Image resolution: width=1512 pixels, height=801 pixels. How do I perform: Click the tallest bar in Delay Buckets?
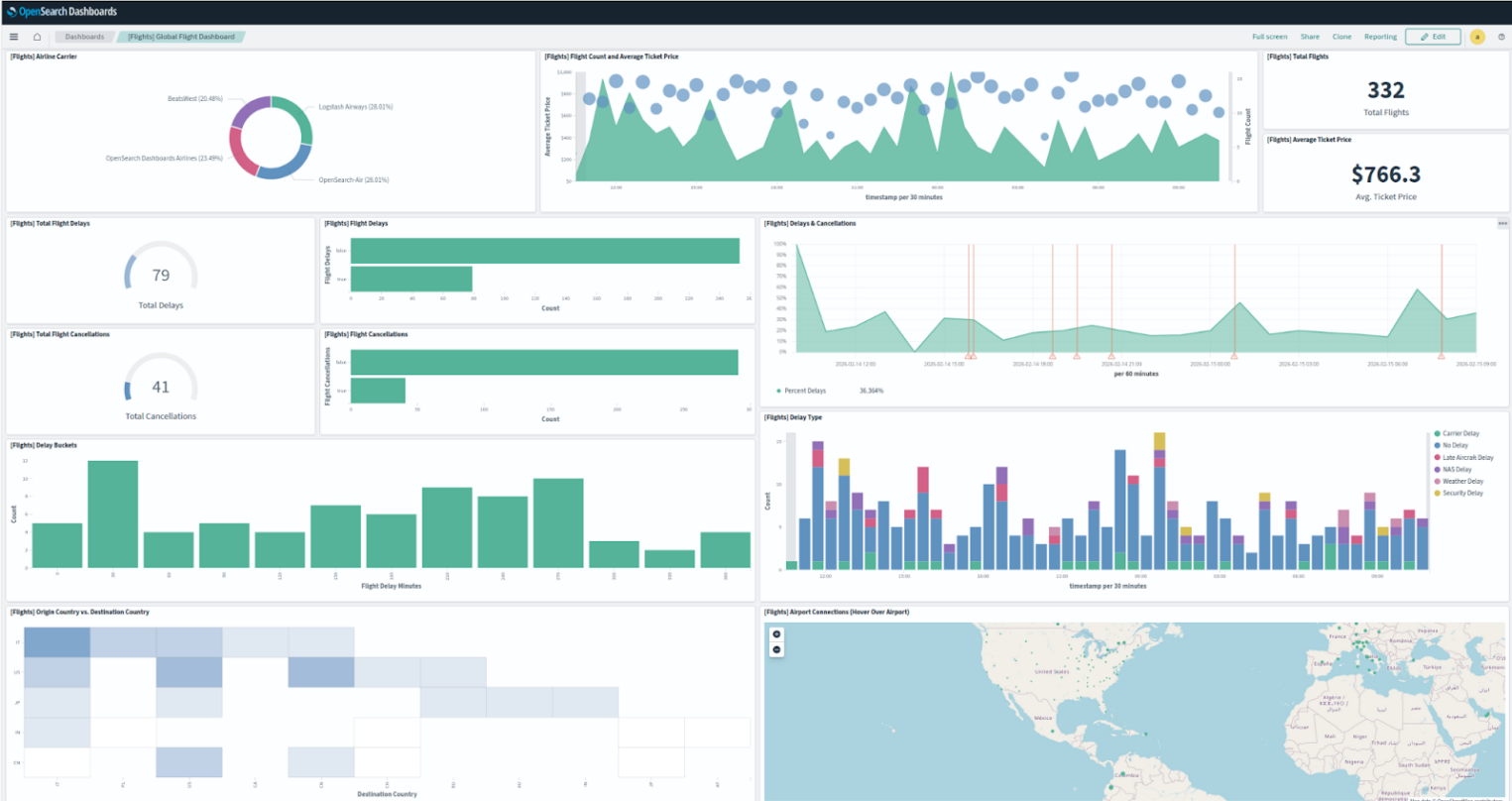pos(113,514)
